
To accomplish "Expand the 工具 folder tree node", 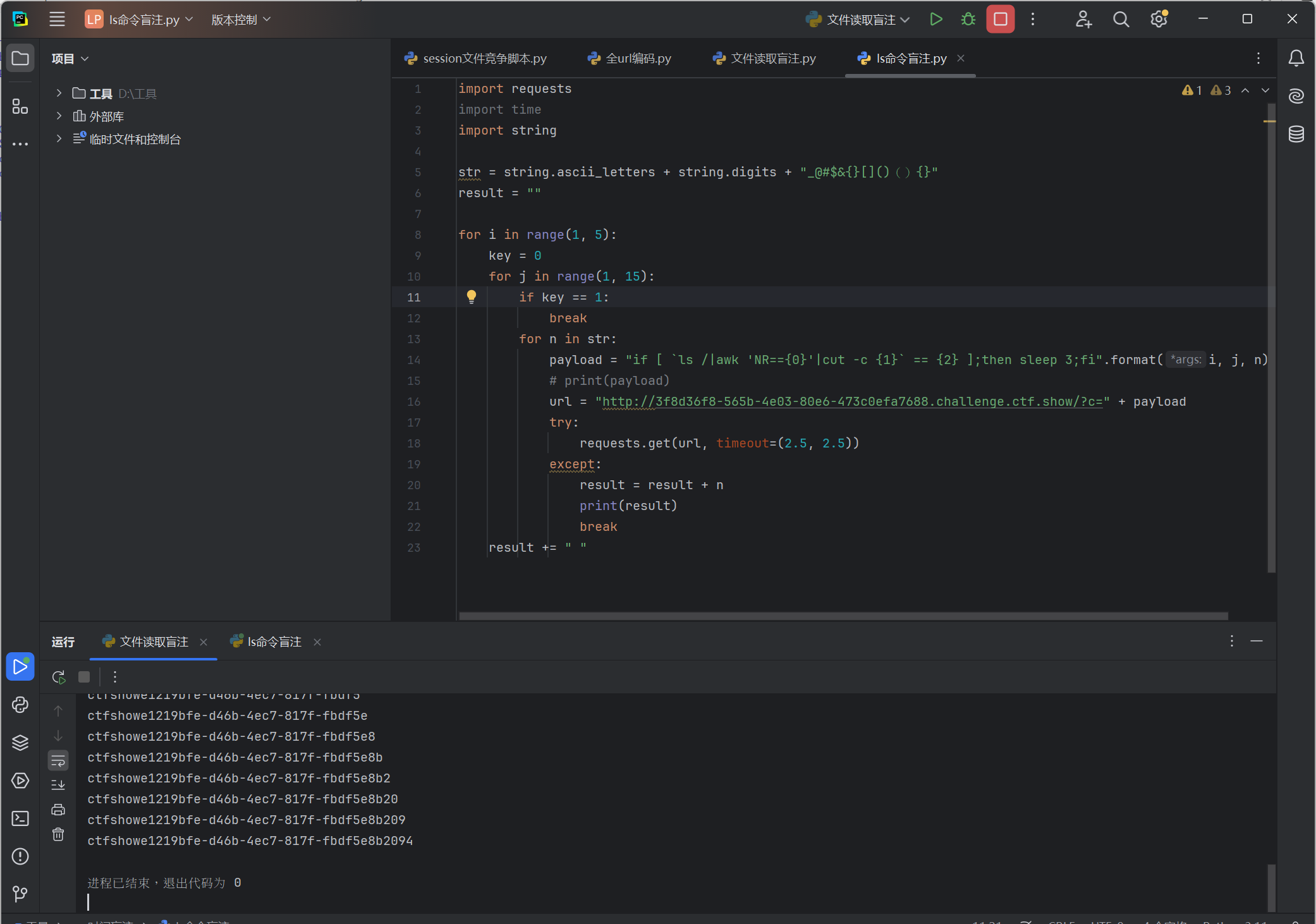I will [59, 94].
